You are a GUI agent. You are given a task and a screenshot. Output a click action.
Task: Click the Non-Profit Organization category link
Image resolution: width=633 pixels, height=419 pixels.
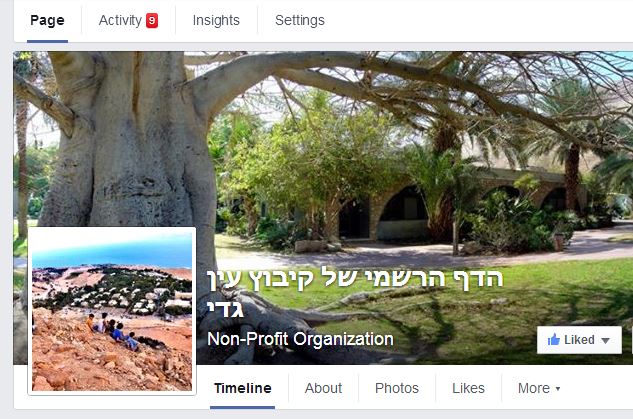pos(300,339)
